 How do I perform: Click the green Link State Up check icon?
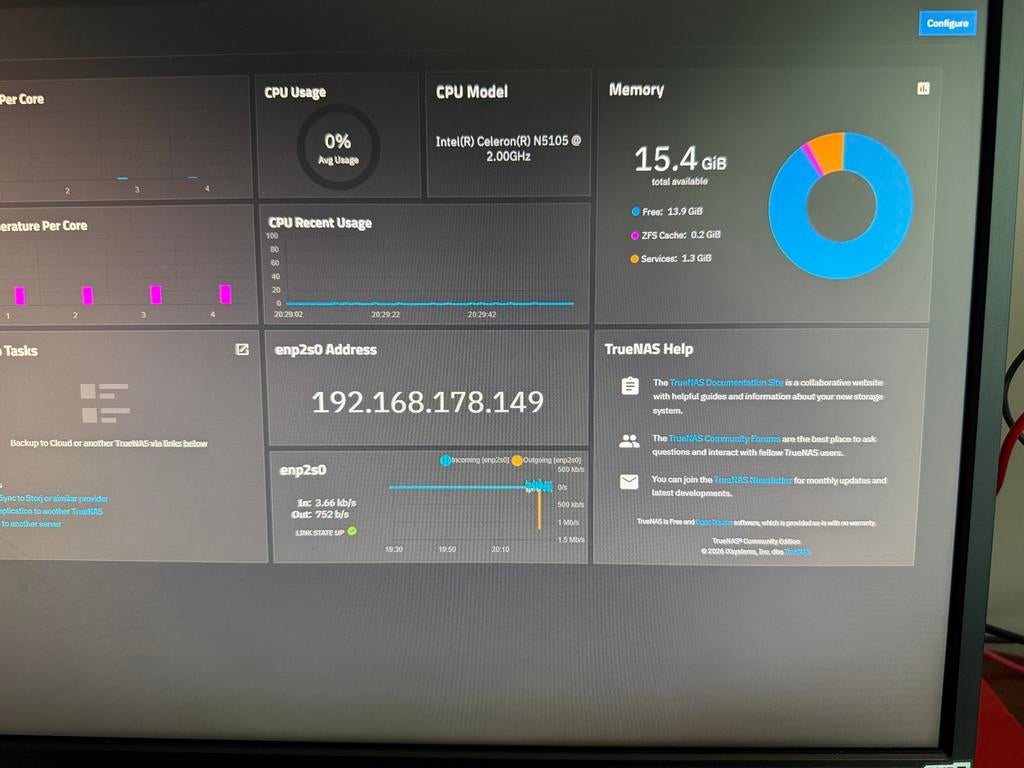[x=352, y=531]
